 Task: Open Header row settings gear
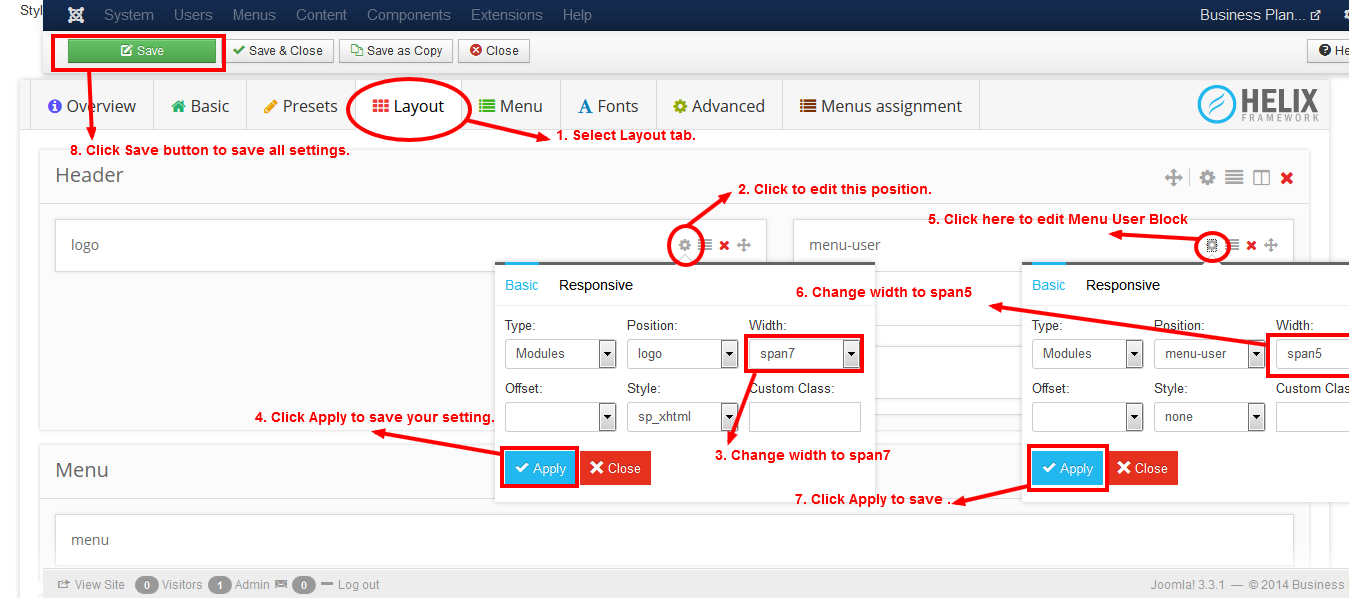click(1207, 178)
